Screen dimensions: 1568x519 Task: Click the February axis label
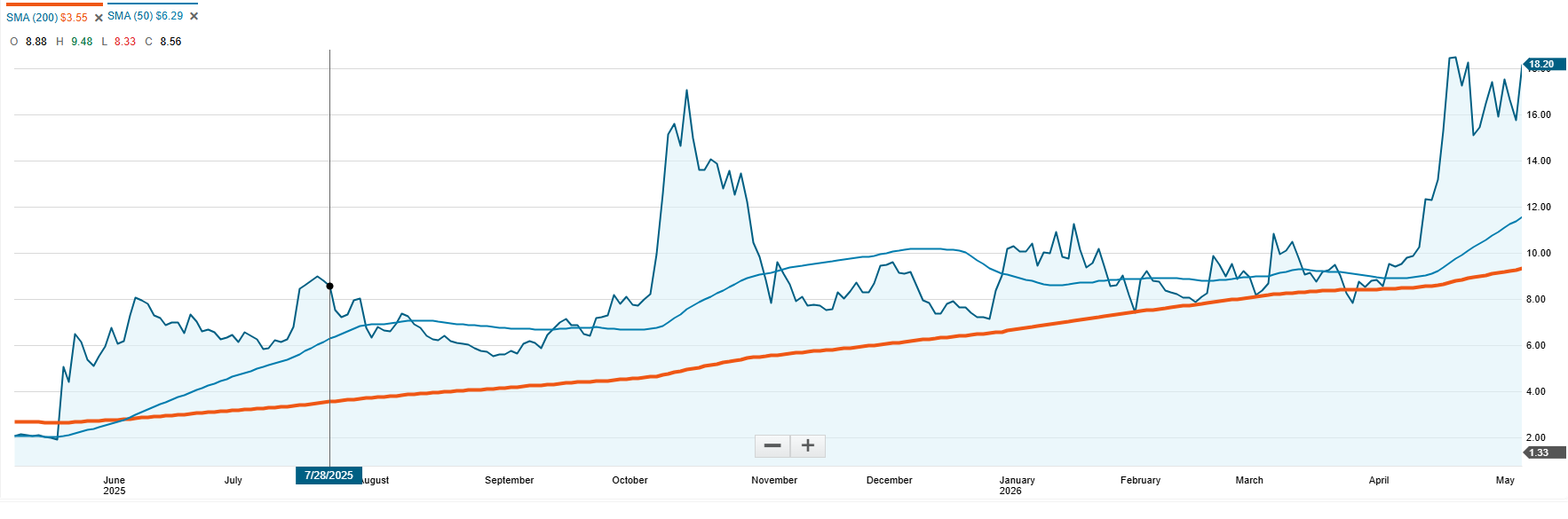1141,480
